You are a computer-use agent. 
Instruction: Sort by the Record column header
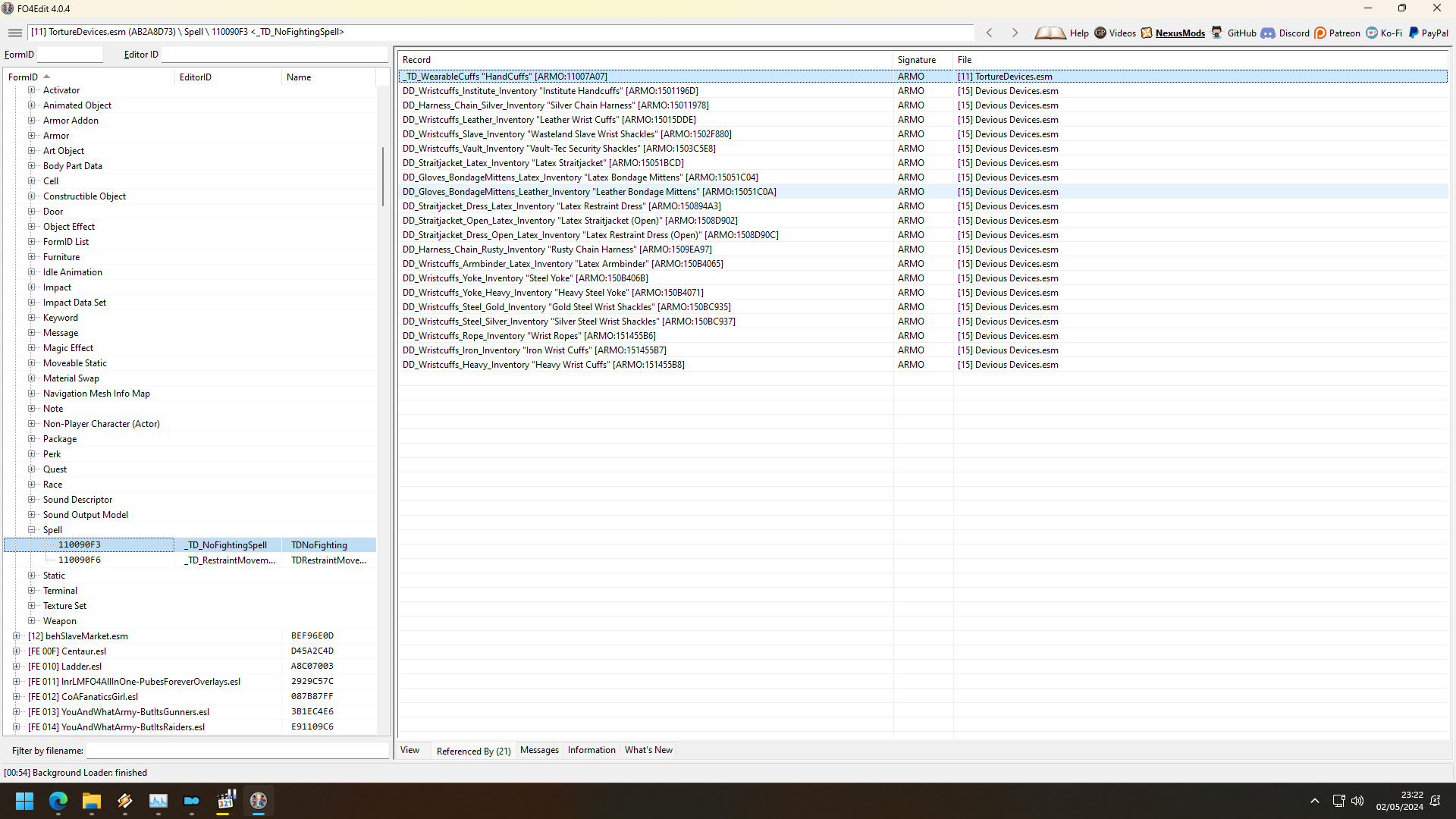point(645,59)
